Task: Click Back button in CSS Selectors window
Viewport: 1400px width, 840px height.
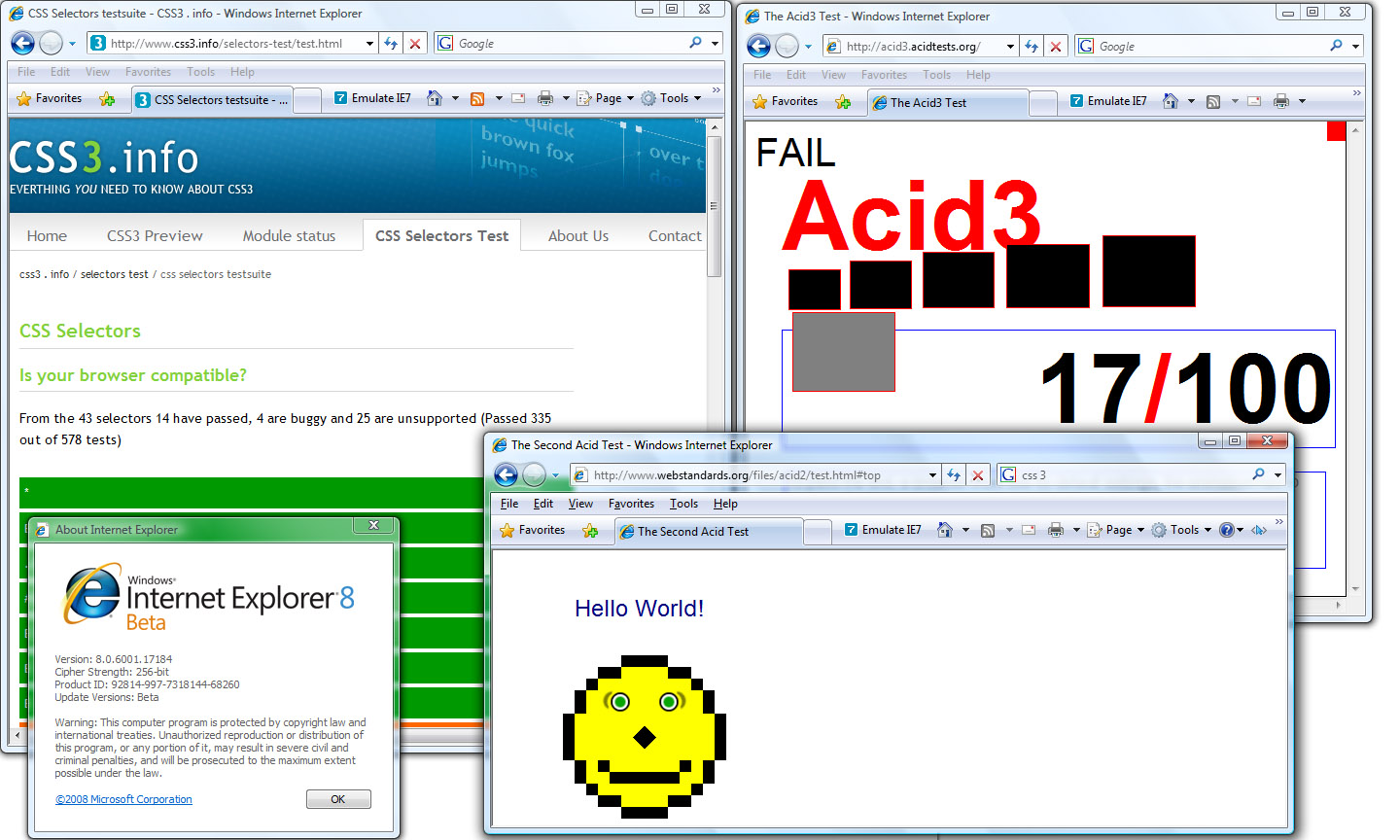Action: pos(22,43)
